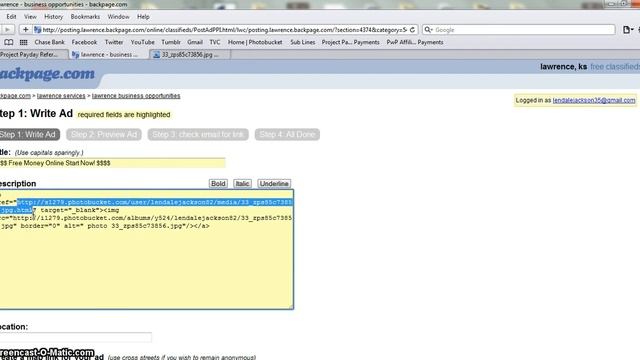
Task: Select the Step 1: Write Ad step
Action: pyautogui.click(x=29, y=135)
